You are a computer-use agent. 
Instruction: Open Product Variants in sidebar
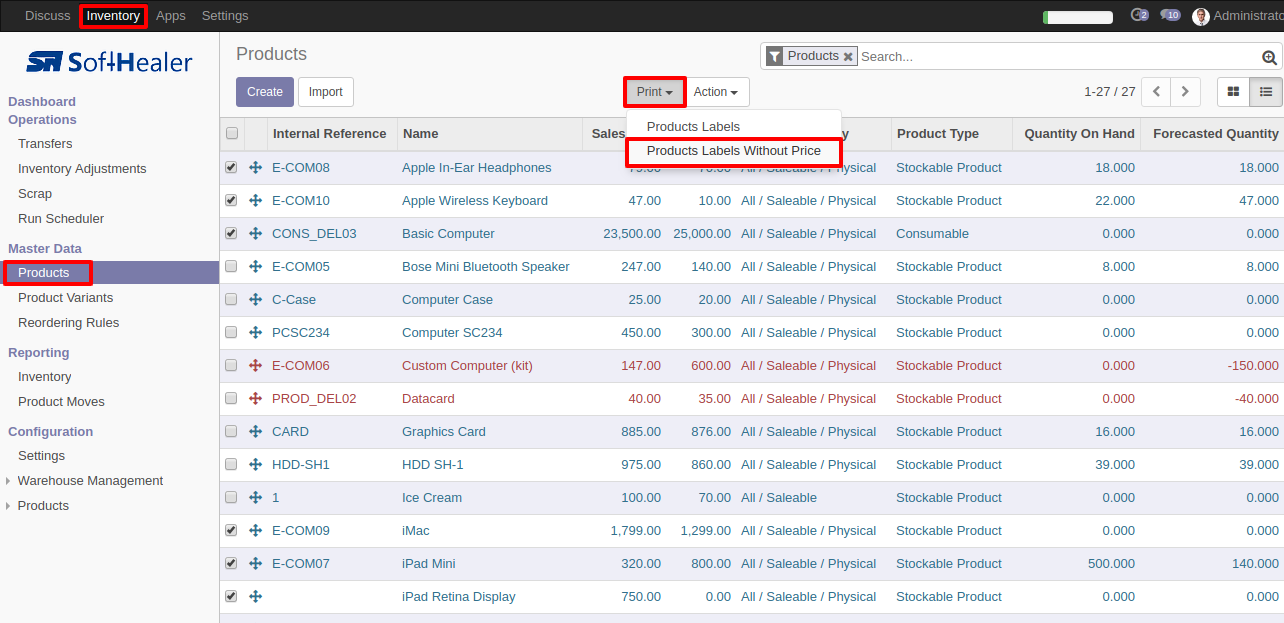pos(65,298)
